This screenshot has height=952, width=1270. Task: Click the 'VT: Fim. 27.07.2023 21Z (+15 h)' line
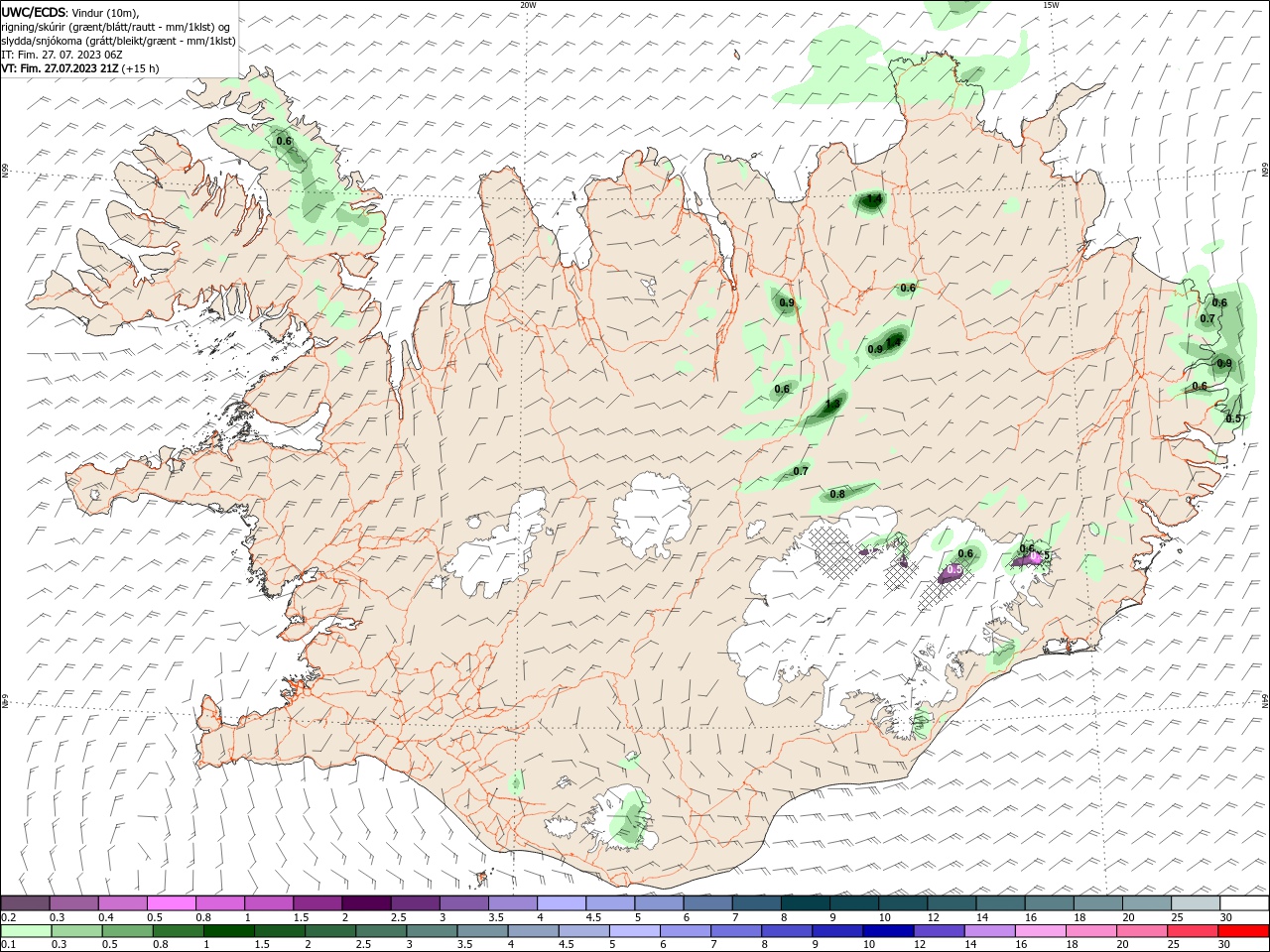[81, 68]
